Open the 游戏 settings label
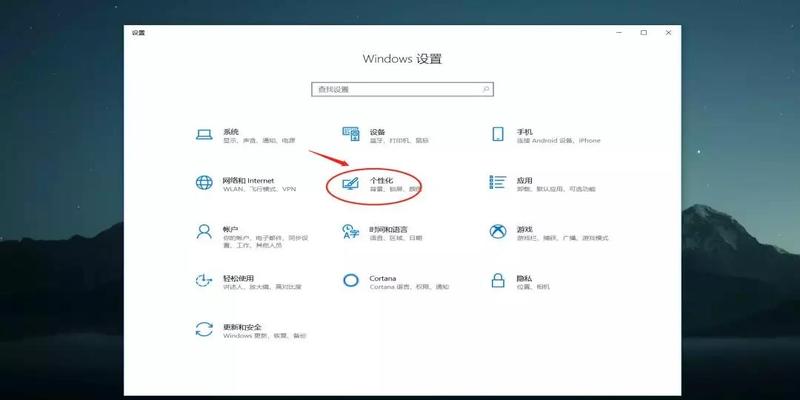This screenshot has height=400, width=800. tap(524, 230)
